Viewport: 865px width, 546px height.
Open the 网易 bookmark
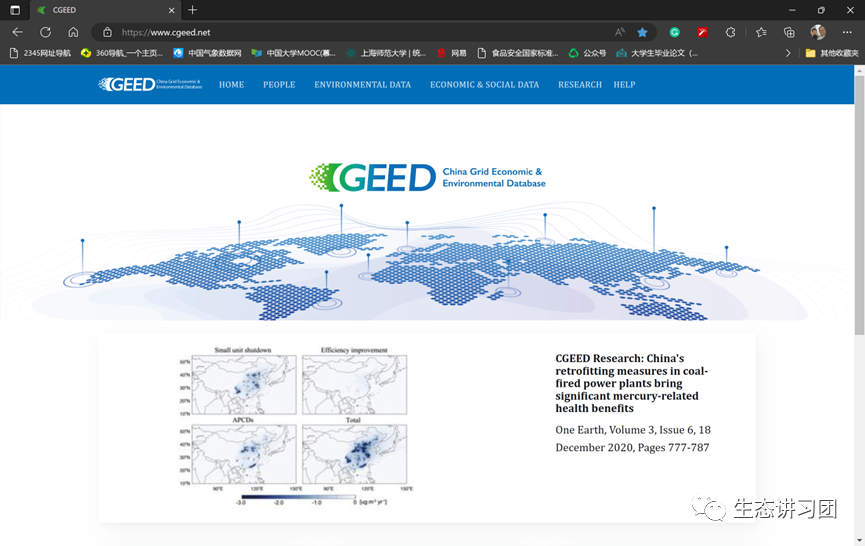pyautogui.click(x=452, y=53)
